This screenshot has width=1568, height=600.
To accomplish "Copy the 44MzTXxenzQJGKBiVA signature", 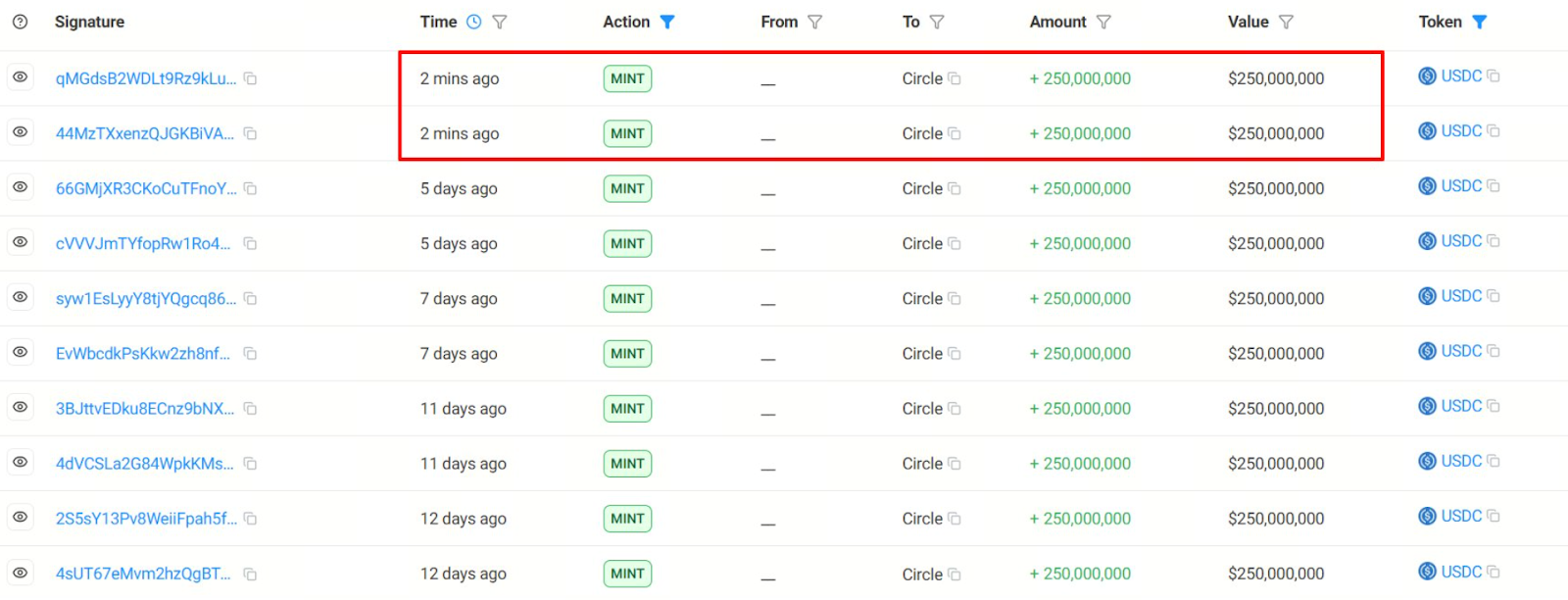I will tap(250, 133).
